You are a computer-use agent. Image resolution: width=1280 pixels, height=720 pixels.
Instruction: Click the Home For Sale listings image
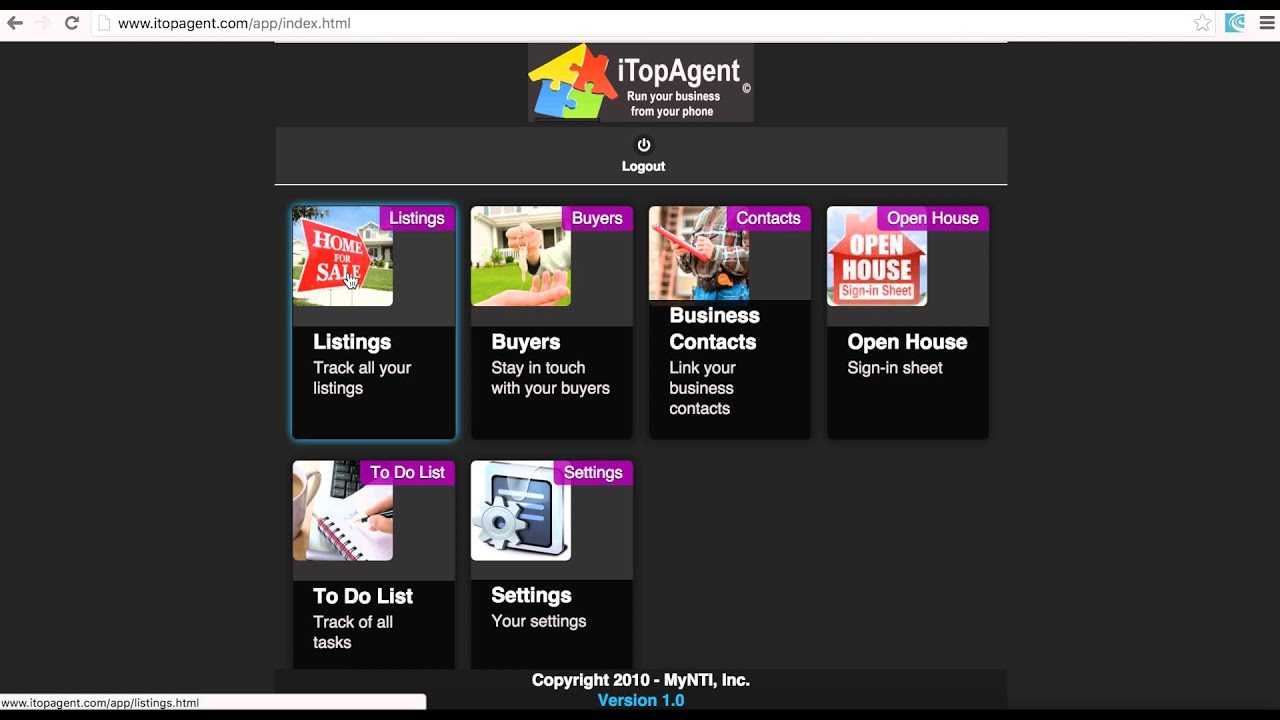tap(342, 256)
